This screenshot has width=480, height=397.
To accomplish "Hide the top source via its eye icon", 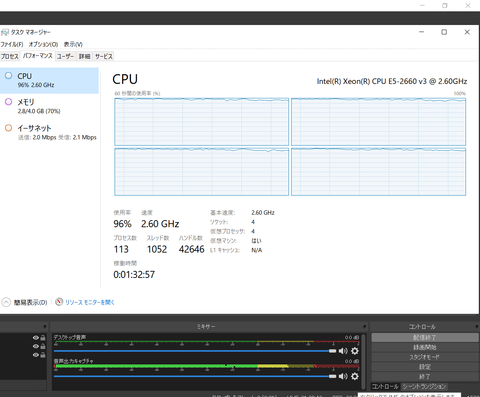I will [x=35, y=338].
